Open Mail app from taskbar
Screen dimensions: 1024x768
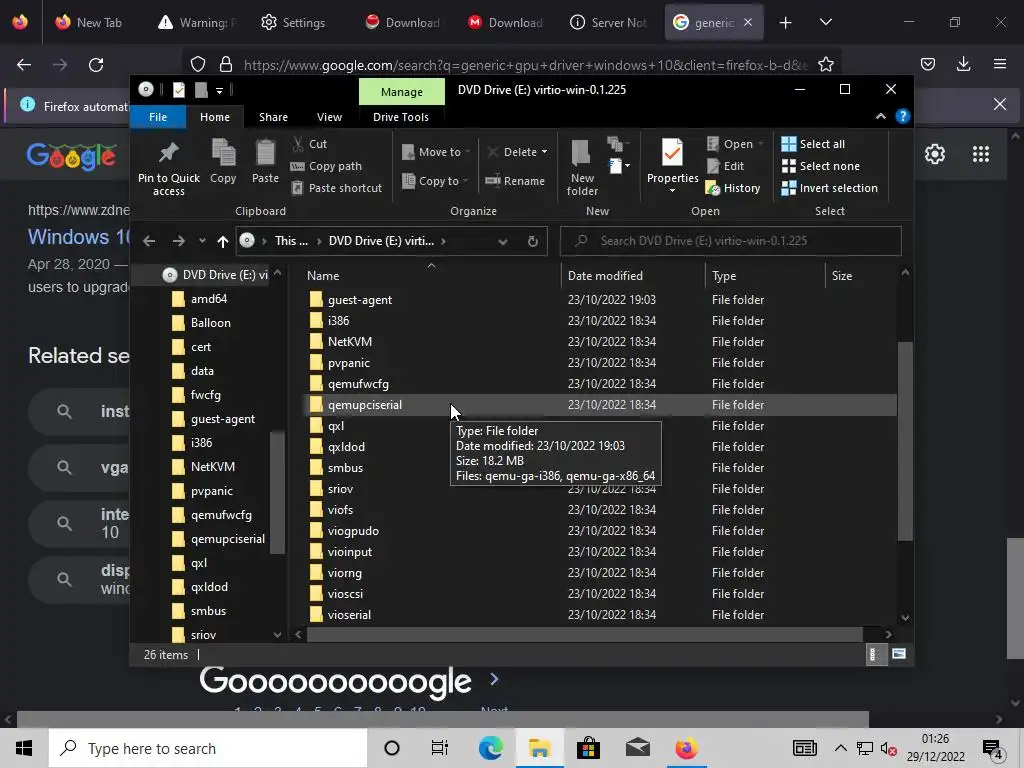coord(637,748)
